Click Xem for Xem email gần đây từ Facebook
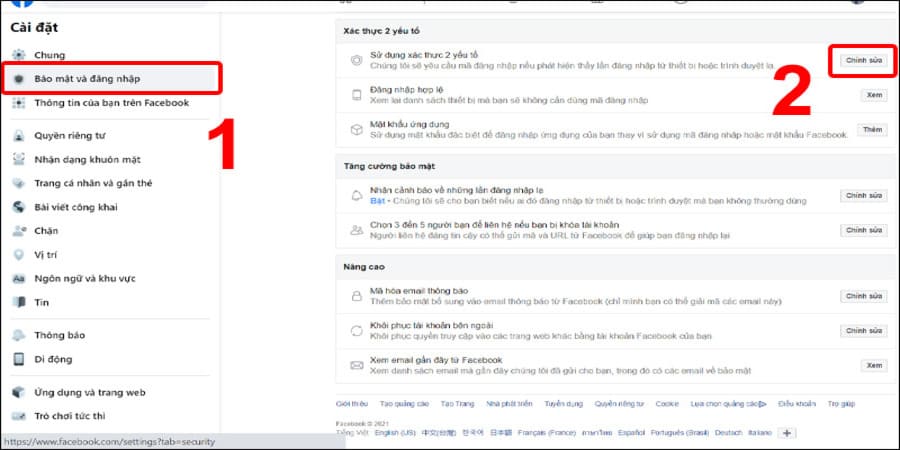Viewport: 900px width, 450px height. [x=874, y=366]
